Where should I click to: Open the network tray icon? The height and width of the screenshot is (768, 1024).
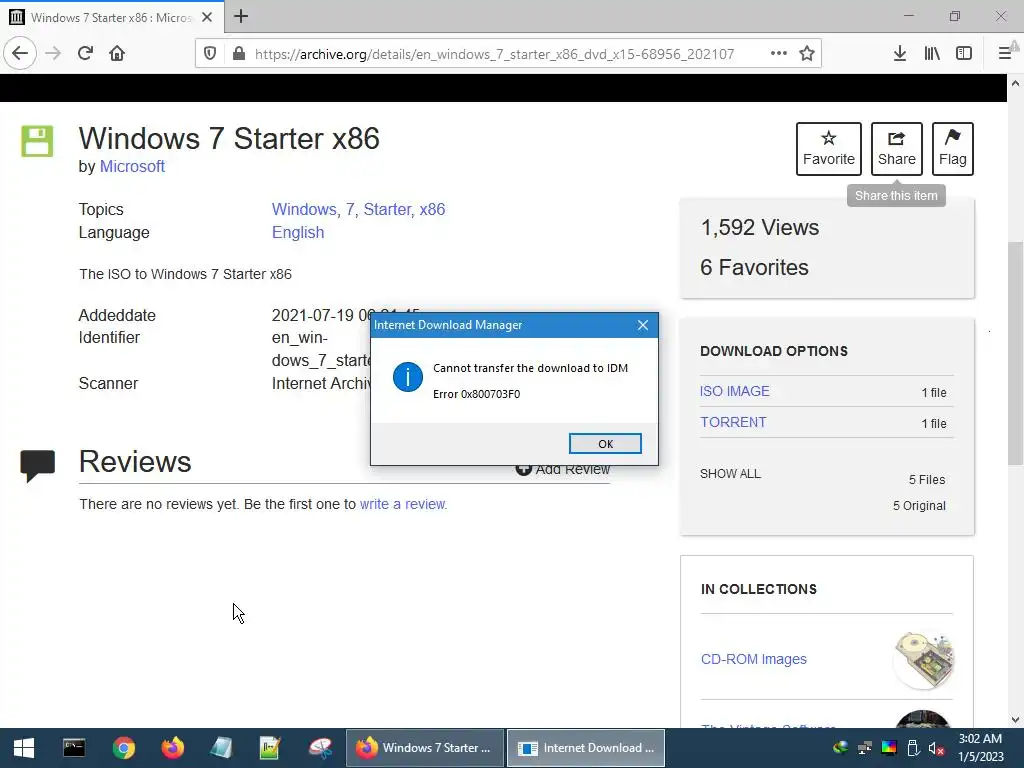[865, 748]
